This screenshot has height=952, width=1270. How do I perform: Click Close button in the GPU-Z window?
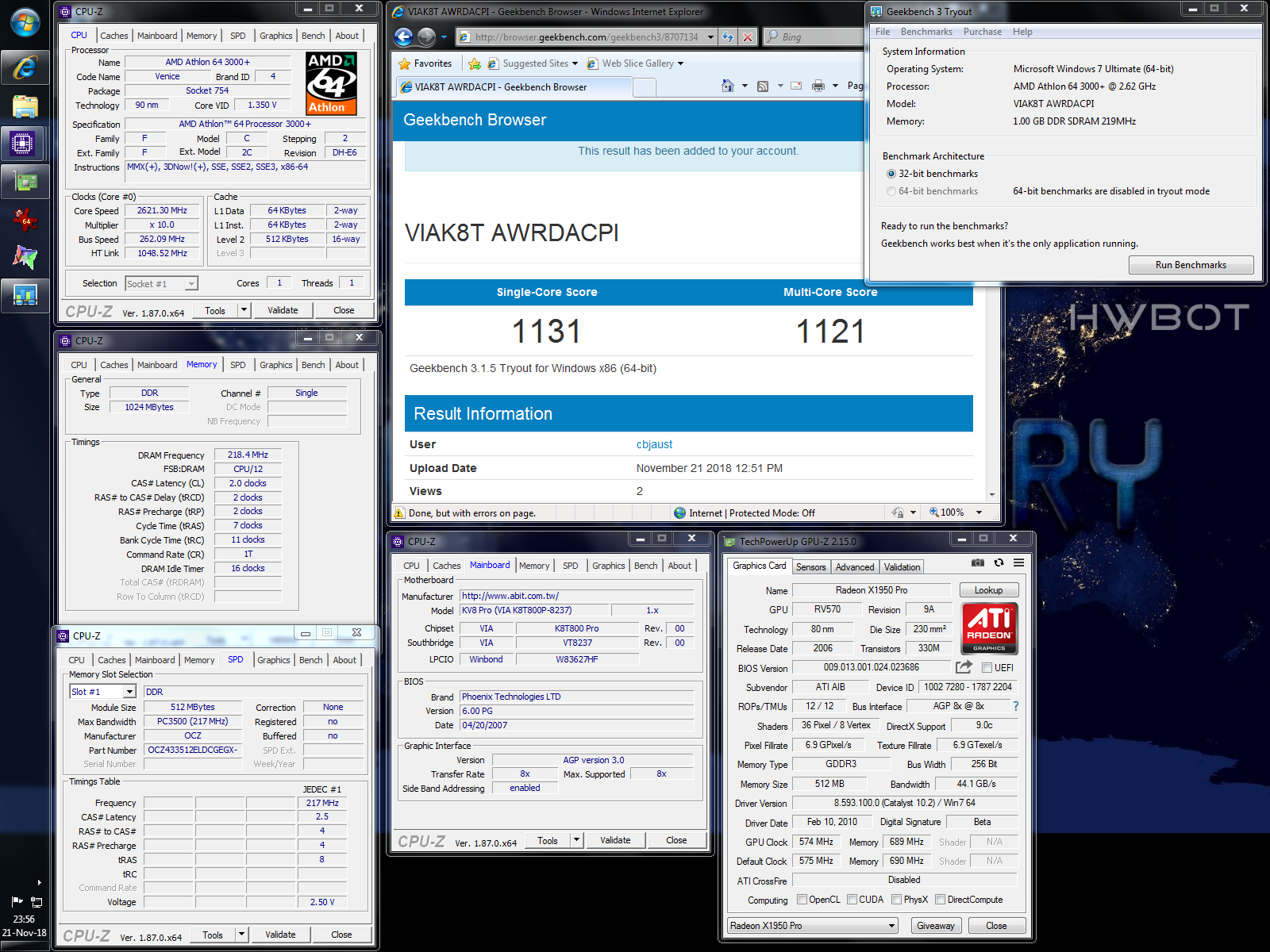click(996, 926)
